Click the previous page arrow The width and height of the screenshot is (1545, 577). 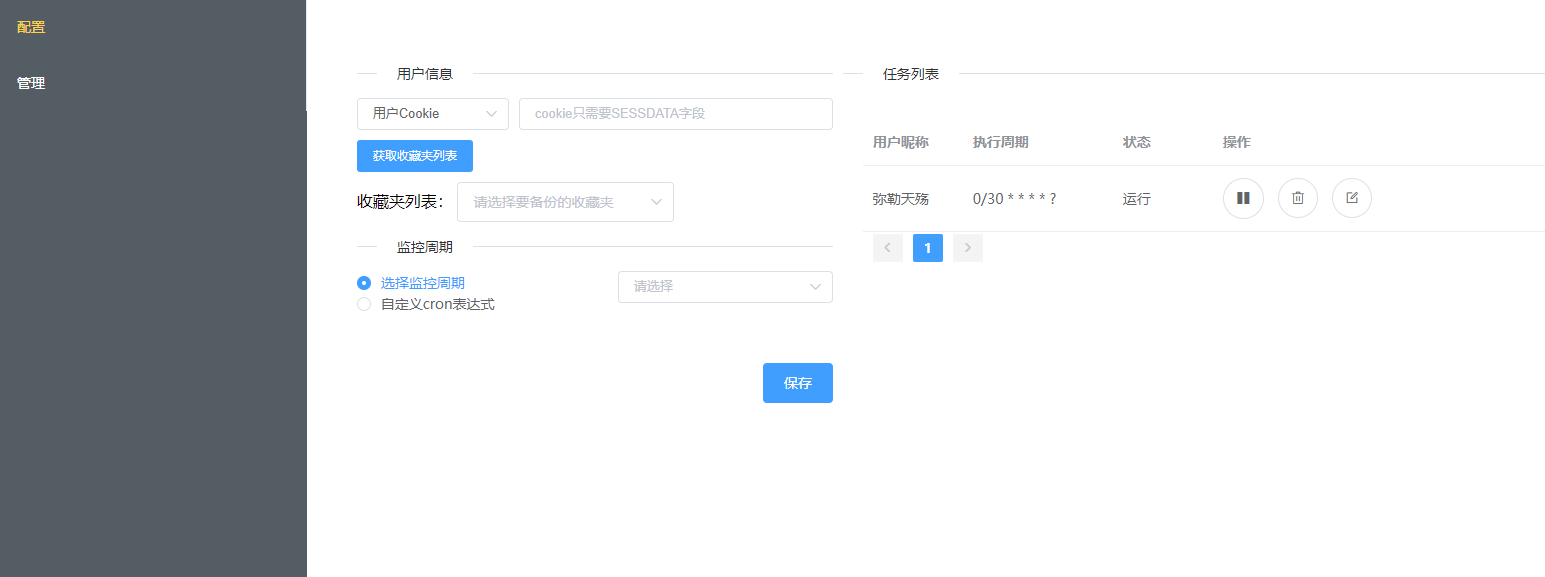coord(887,247)
